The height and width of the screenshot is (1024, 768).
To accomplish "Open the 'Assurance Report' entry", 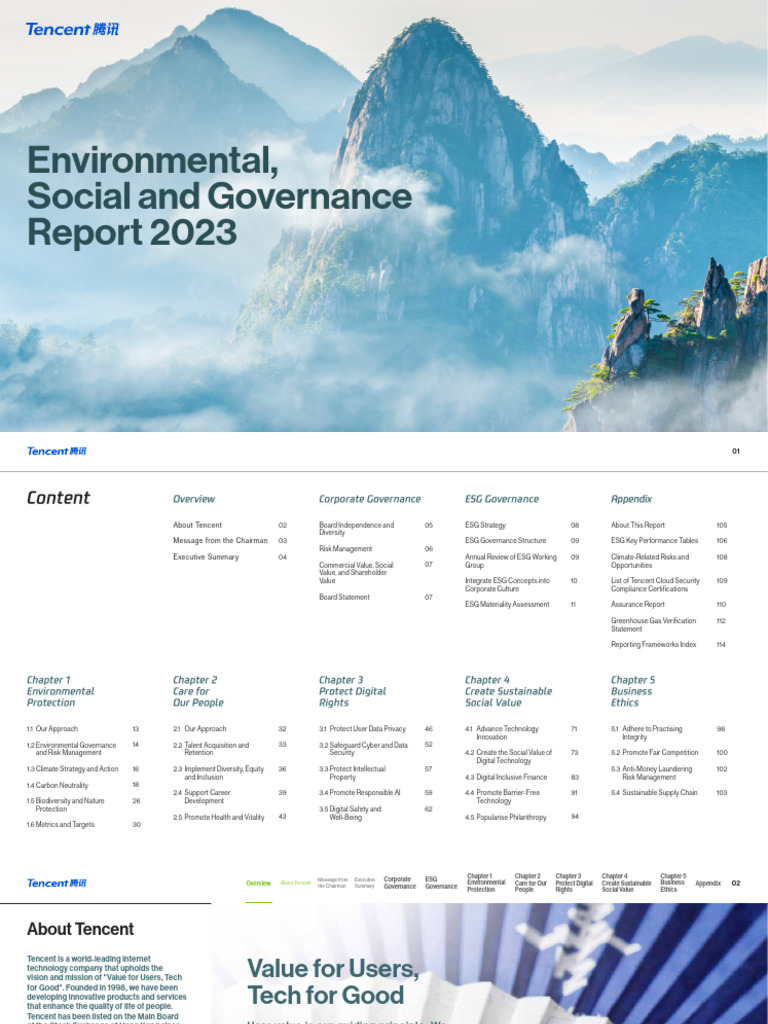I will [638, 605].
